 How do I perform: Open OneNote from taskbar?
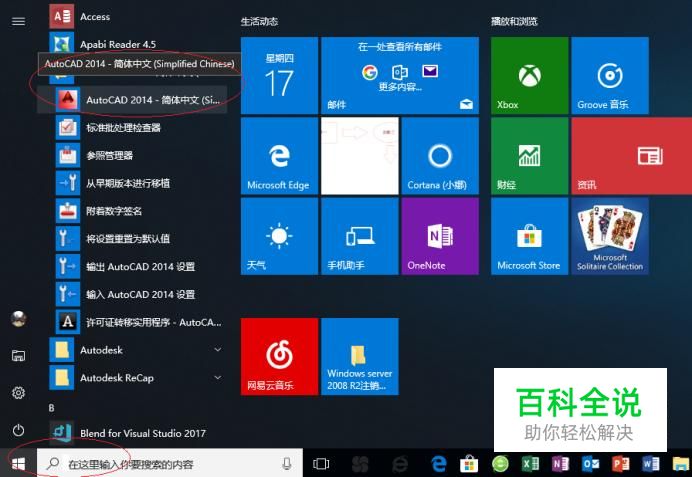(560, 464)
